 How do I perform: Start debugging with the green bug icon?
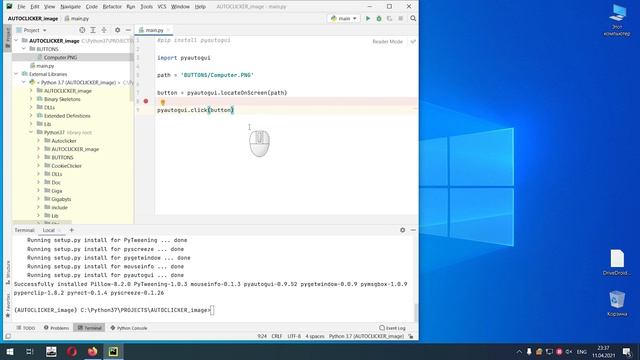pyautogui.click(x=379, y=18)
